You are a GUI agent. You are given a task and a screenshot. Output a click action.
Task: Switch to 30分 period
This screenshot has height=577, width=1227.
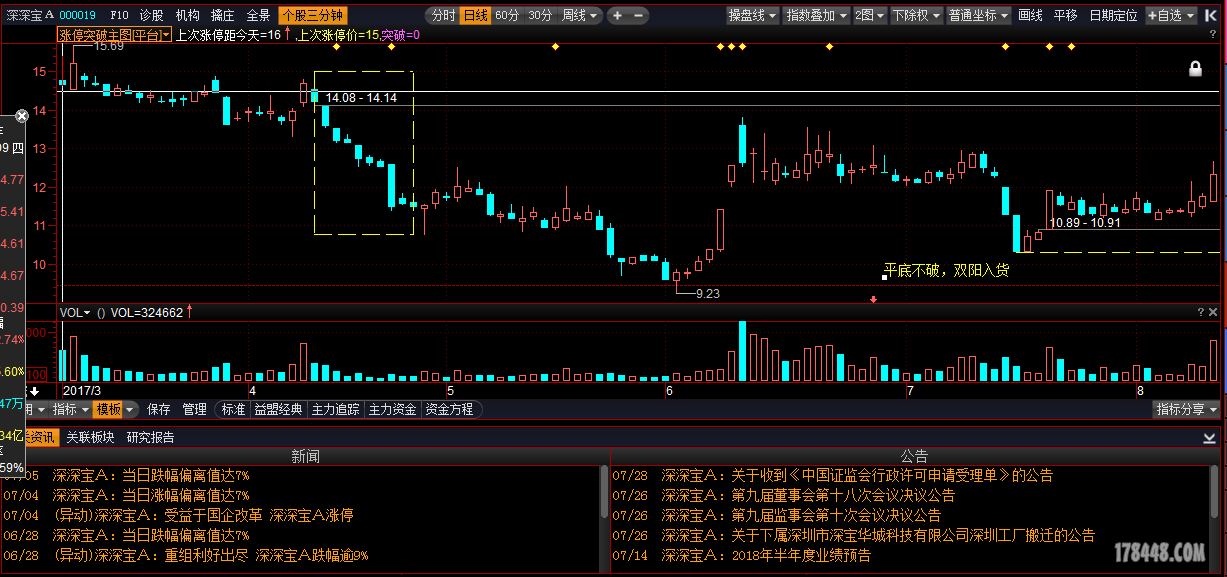(x=540, y=16)
